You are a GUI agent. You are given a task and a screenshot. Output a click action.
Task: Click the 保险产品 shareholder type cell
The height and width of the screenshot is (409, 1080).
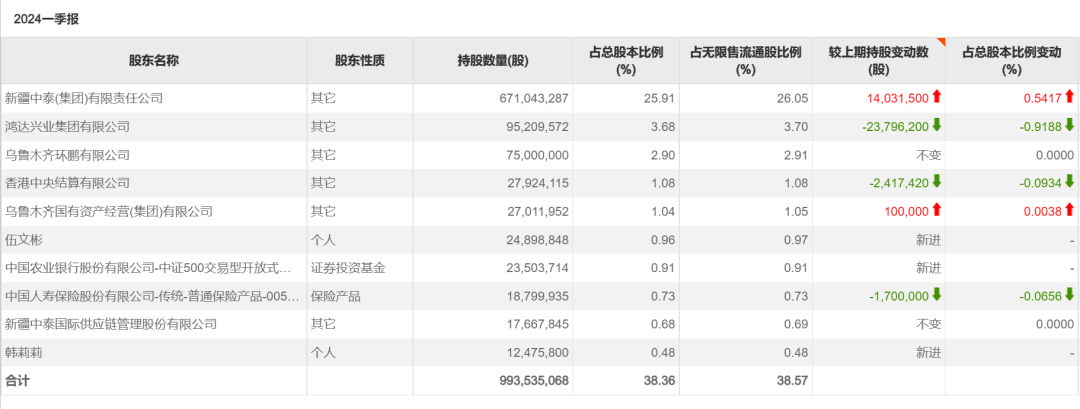coord(335,296)
